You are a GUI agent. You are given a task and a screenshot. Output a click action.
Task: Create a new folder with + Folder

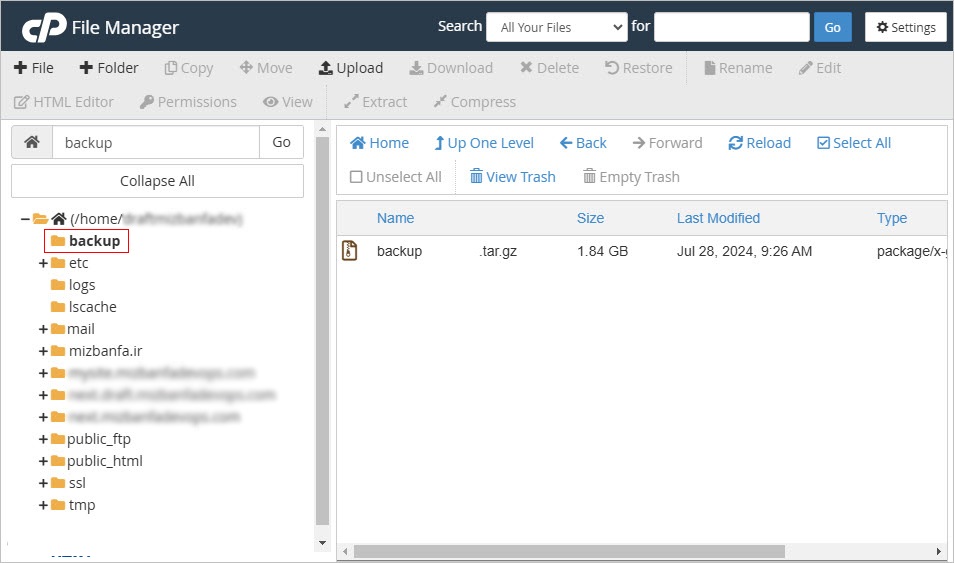pyautogui.click(x=109, y=68)
